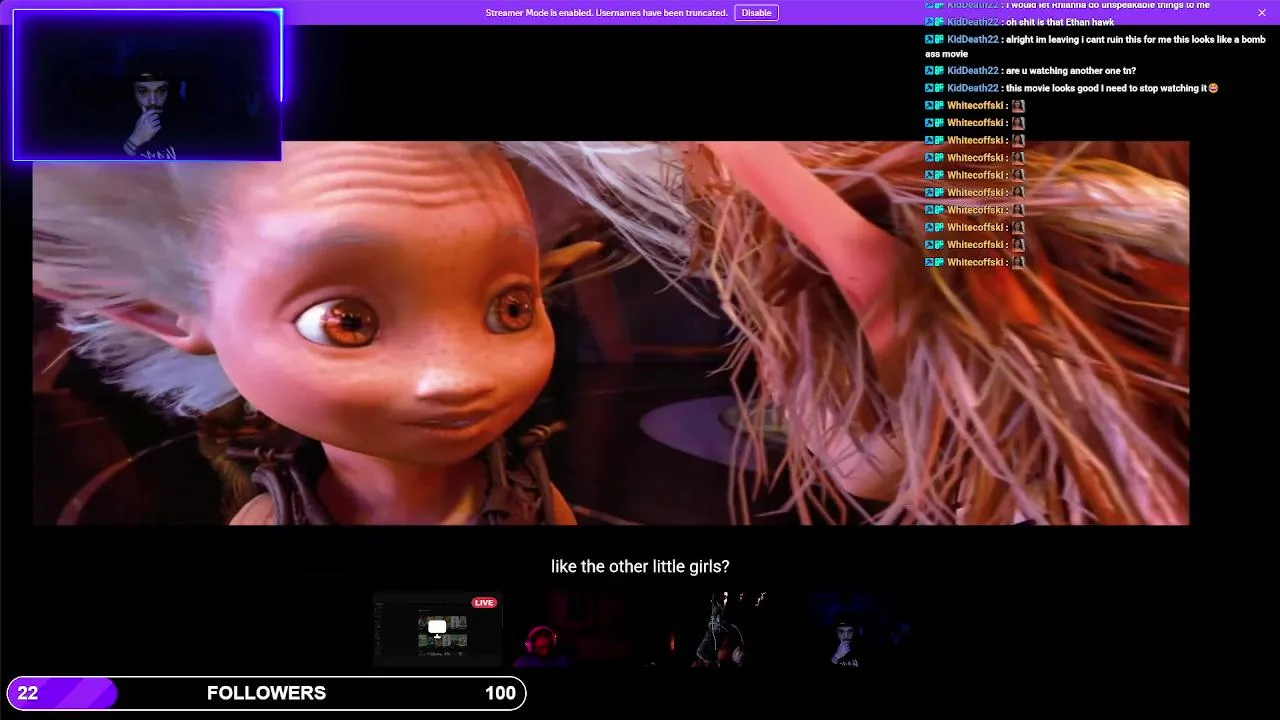Click the 'Streamer Mode is enabled' notice text
The image size is (1280, 720).
point(606,13)
